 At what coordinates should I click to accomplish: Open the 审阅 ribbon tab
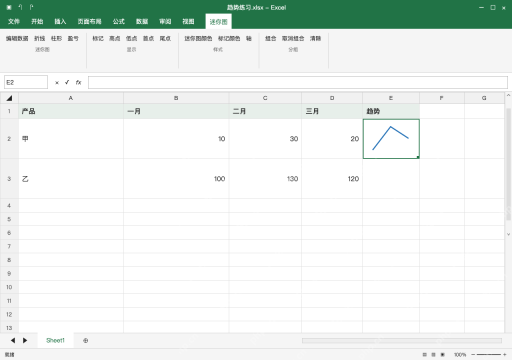coord(165,22)
